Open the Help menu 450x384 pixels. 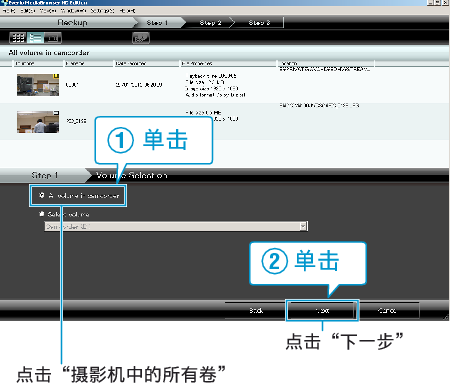point(127,11)
